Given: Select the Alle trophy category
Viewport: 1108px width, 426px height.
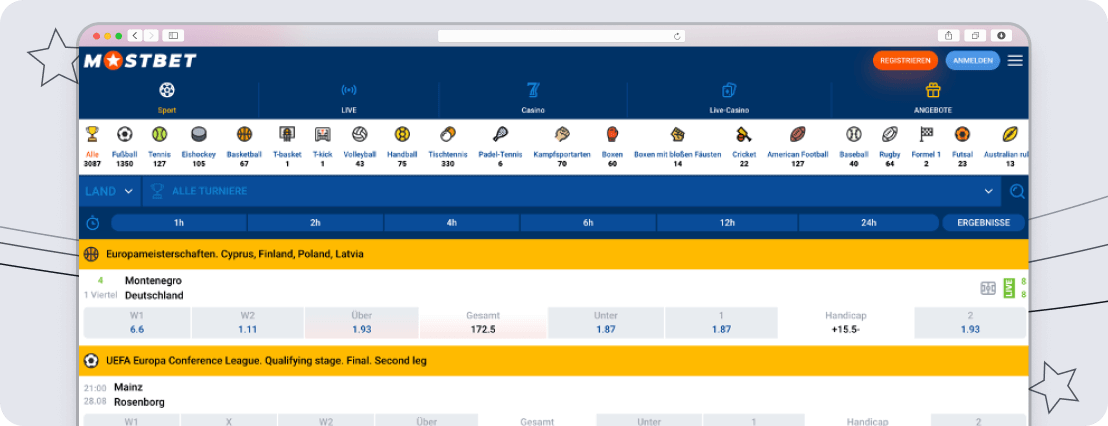Looking at the screenshot, I should [x=92, y=147].
